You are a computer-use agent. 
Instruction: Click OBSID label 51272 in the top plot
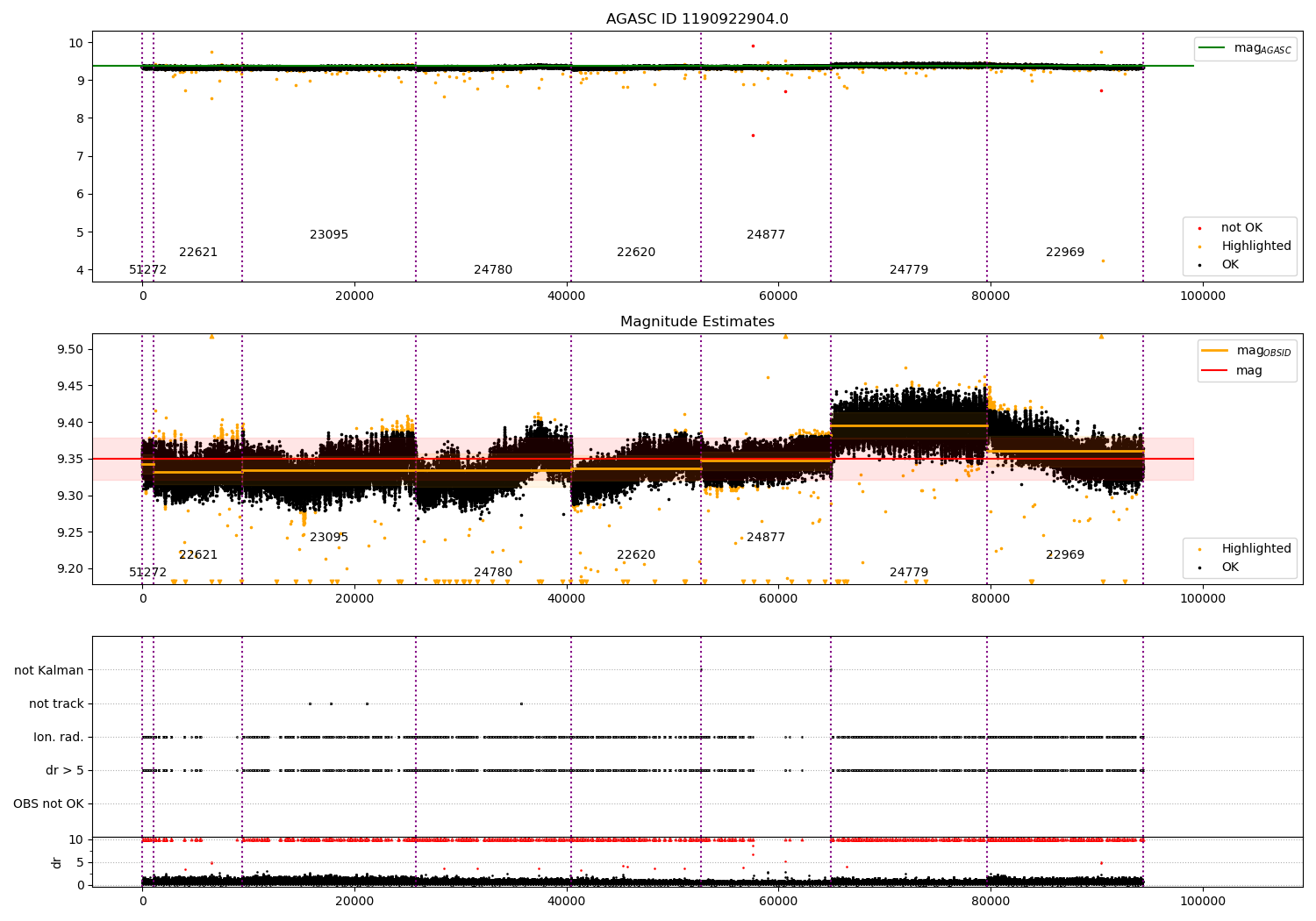point(147,270)
